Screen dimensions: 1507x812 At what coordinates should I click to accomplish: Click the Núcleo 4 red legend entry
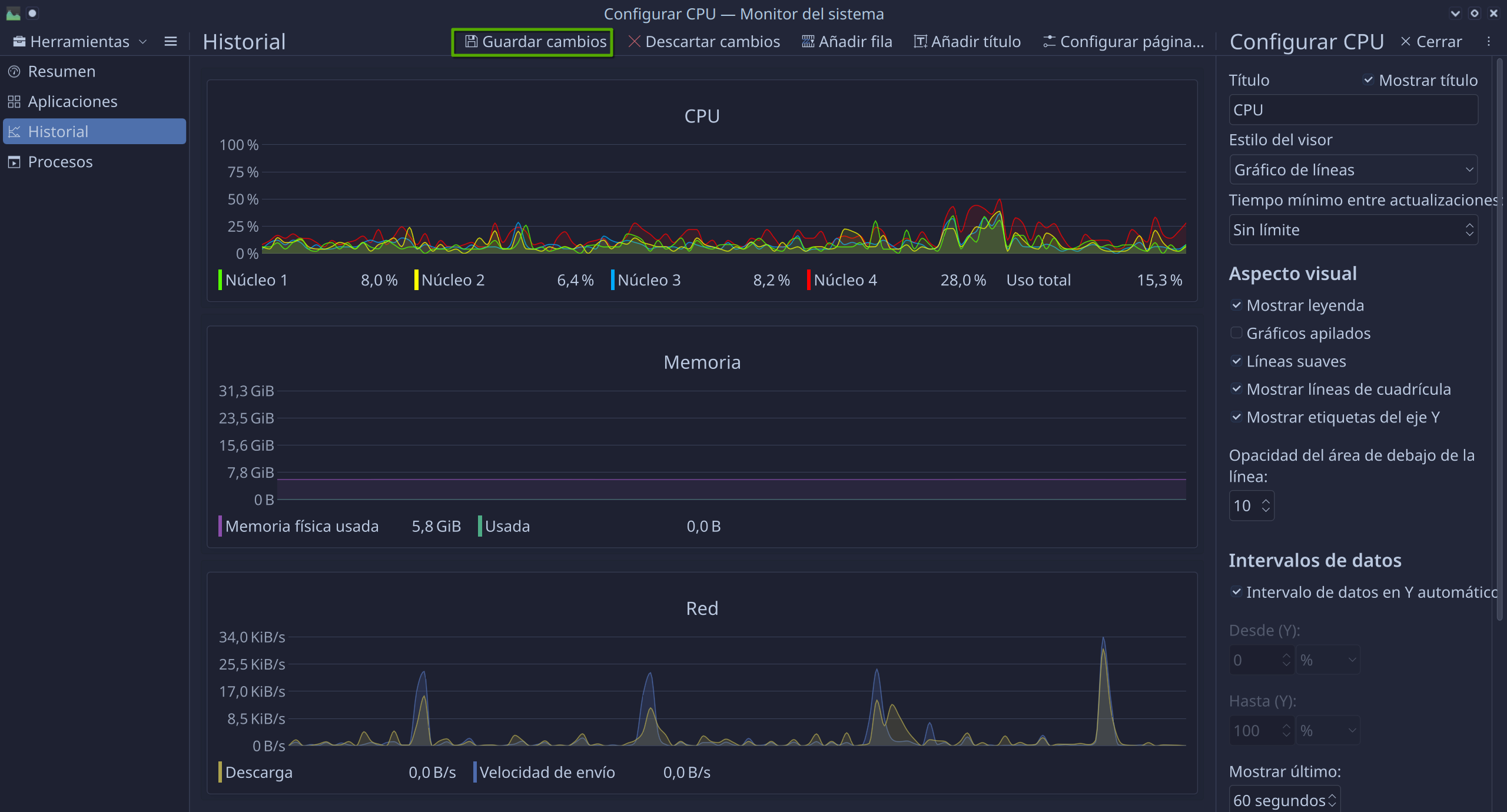point(845,280)
